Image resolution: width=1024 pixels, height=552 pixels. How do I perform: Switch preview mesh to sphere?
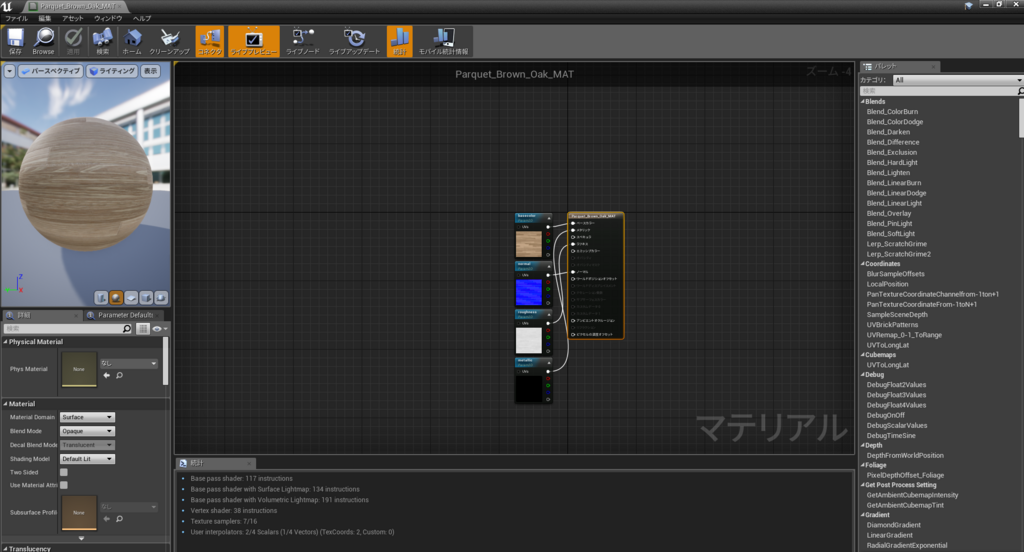coord(116,298)
